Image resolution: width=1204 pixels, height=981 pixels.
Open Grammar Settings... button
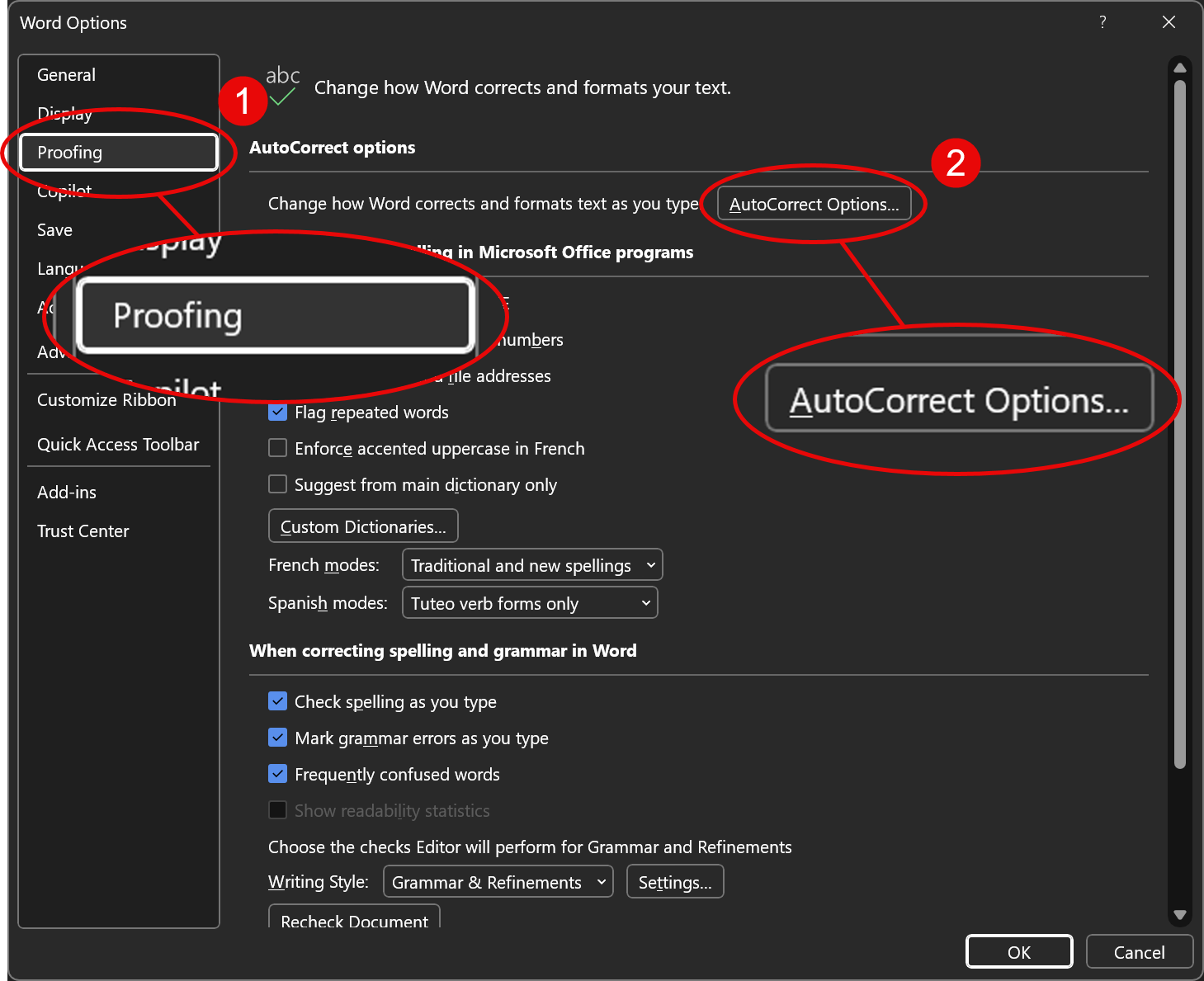point(675,882)
